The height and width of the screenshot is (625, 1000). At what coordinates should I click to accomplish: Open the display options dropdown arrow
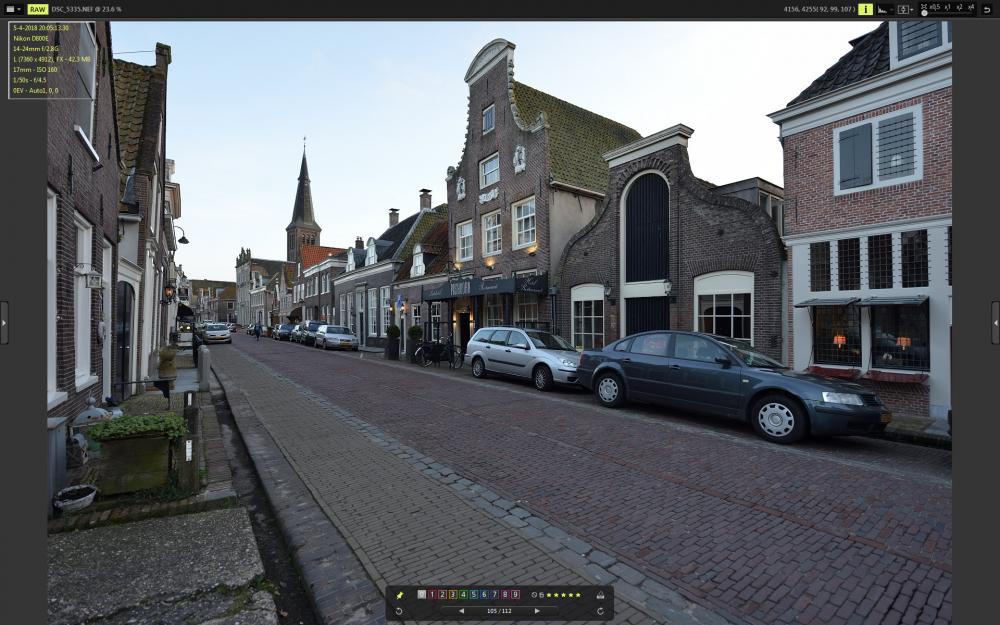(x=912, y=10)
